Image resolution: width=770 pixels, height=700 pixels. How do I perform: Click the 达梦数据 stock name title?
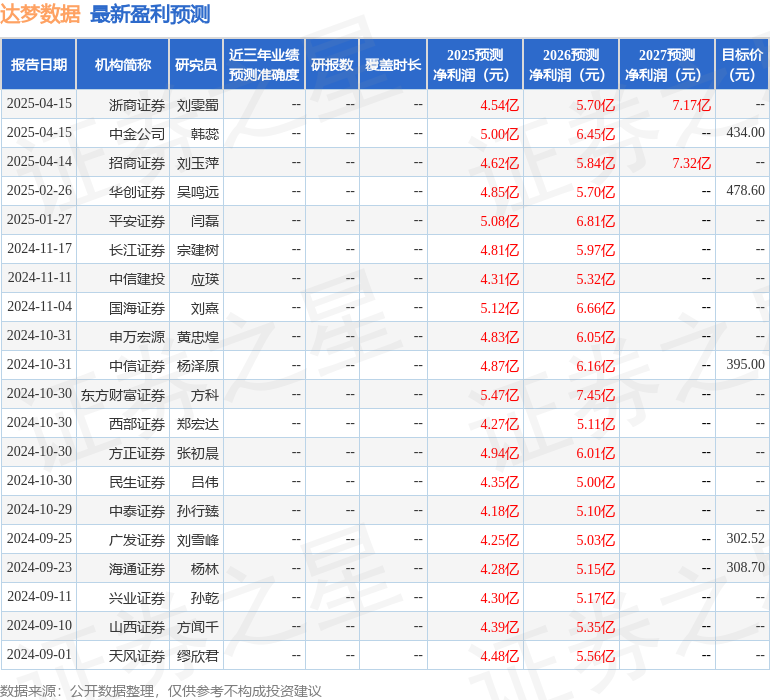40,15
